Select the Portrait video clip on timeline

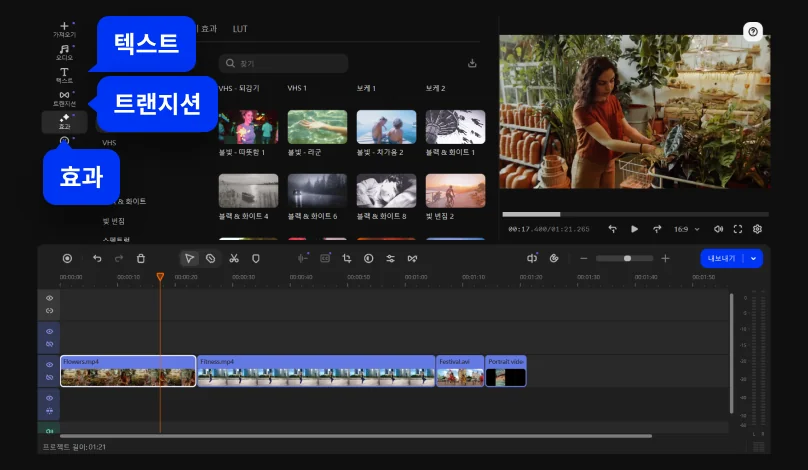pos(506,371)
